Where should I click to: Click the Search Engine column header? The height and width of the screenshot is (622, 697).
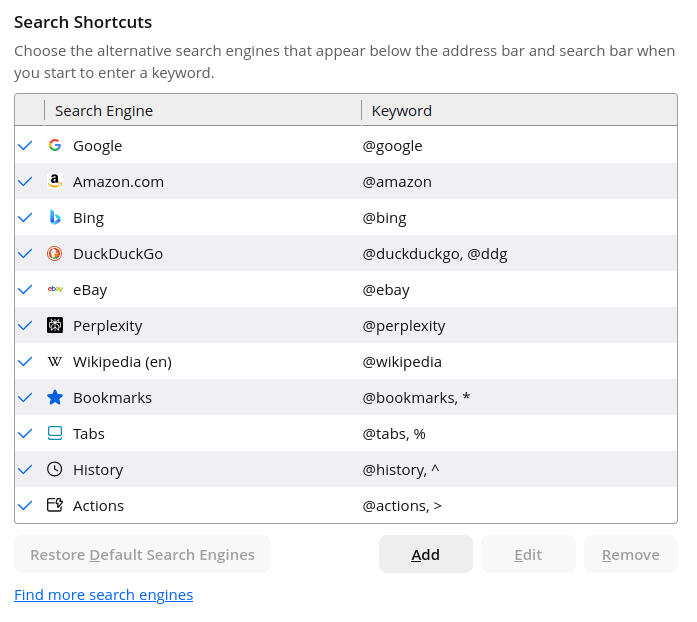pos(203,111)
